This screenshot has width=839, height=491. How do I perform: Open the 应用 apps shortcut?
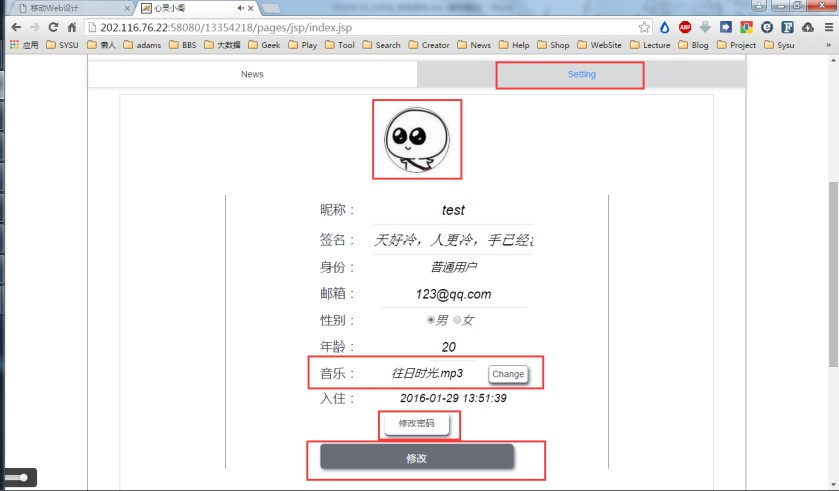(24, 45)
